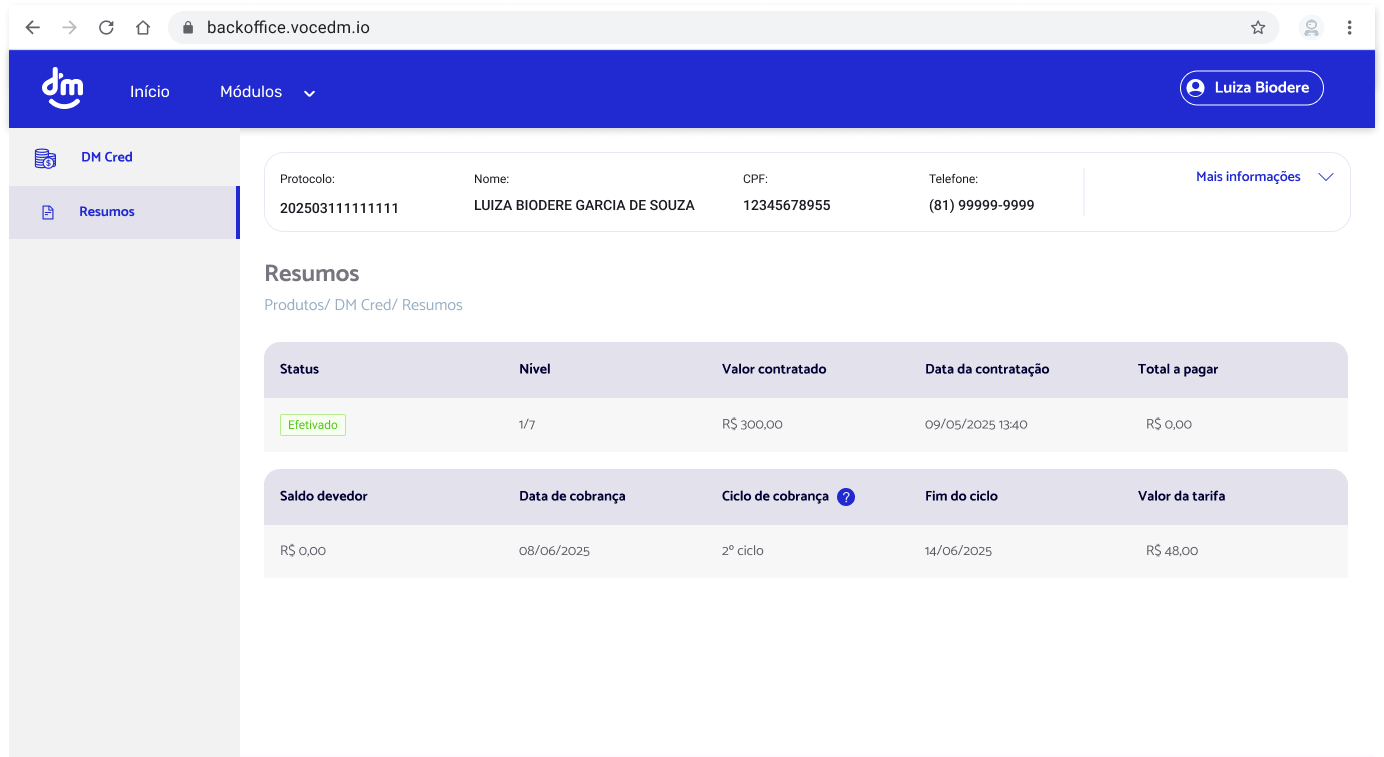This screenshot has width=1384, height=757.
Task: Select the Resumos document icon in sidebar
Action: [x=47, y=211]
